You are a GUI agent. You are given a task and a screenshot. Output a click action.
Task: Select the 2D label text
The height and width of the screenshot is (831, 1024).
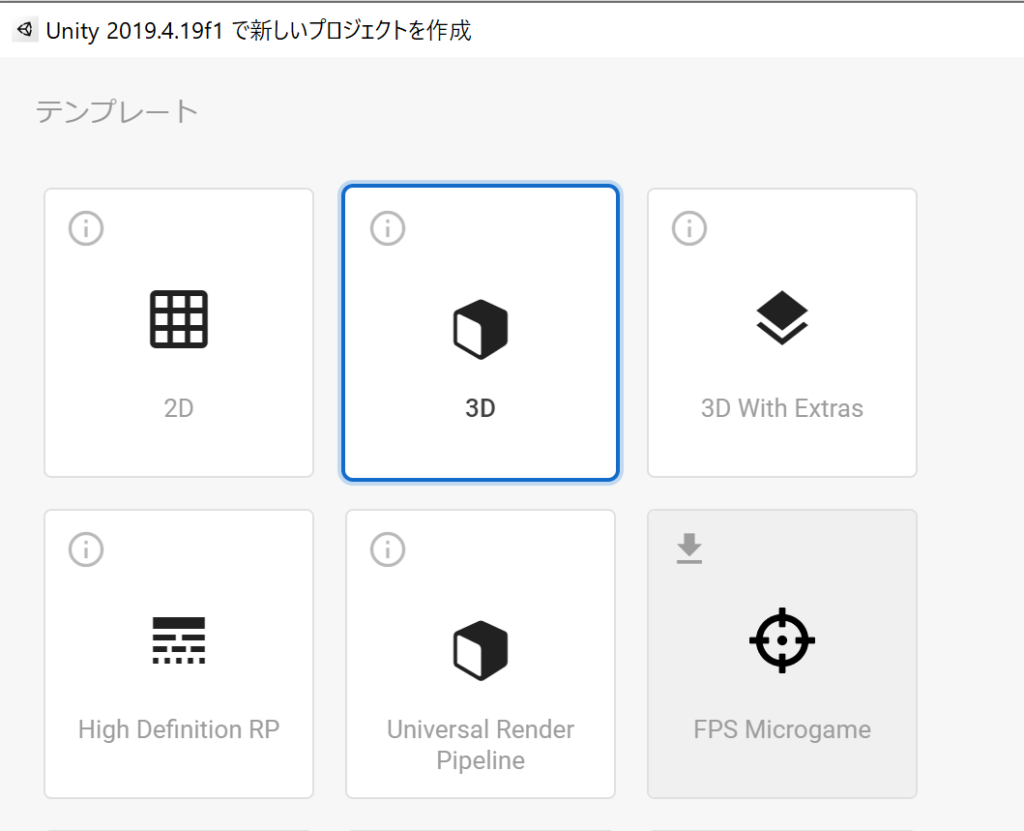(x=179, y=409)
